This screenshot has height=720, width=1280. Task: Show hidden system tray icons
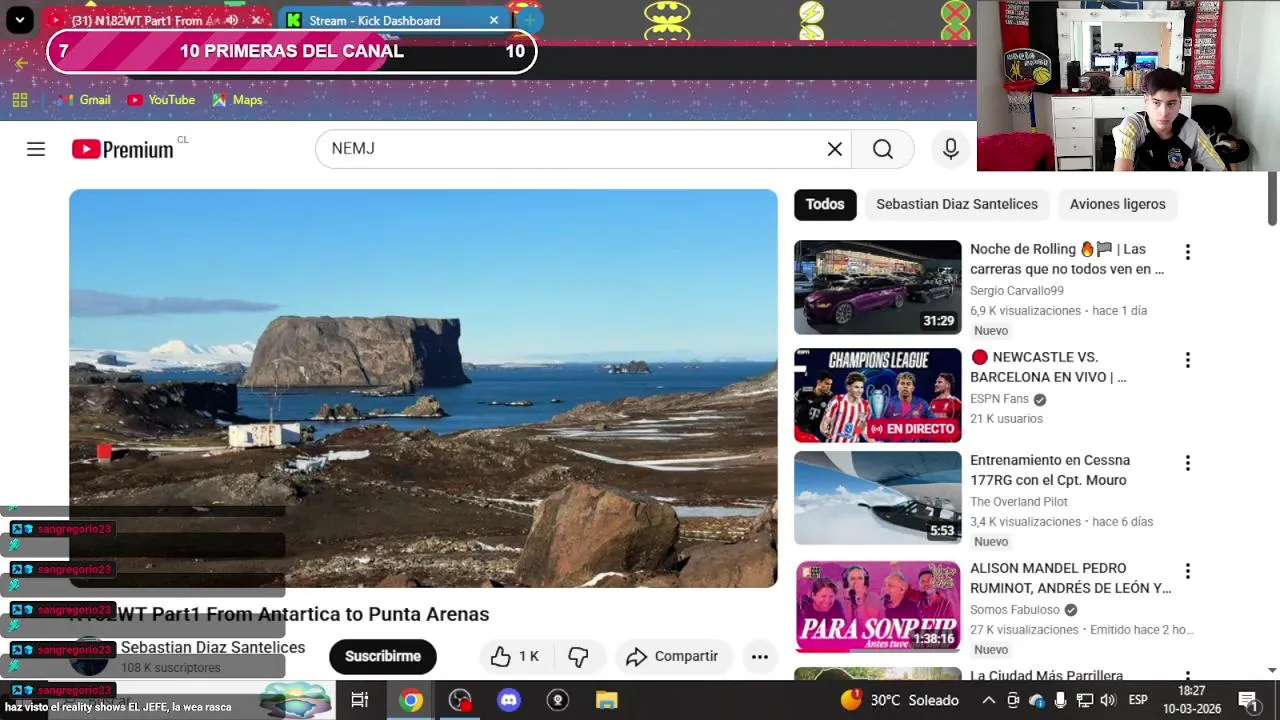[988, 700]
